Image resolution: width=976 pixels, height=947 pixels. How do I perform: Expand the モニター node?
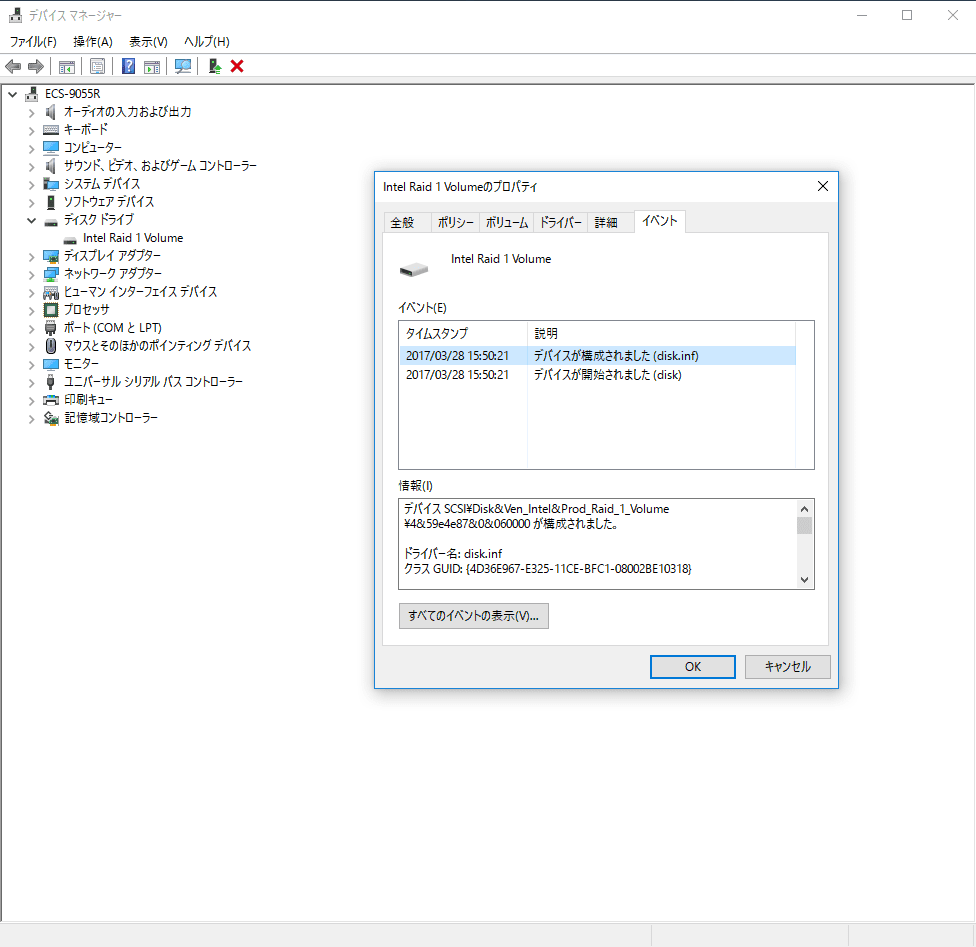point(31,365)
